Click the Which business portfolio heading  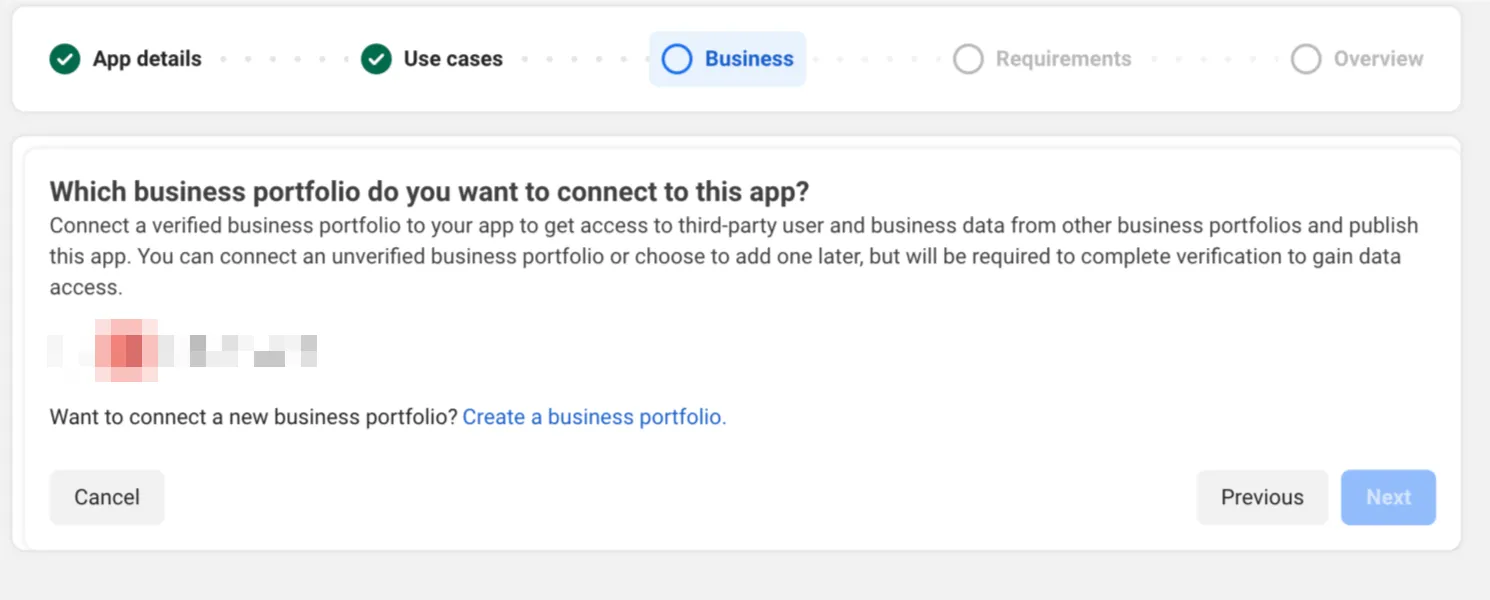point(429,191)
